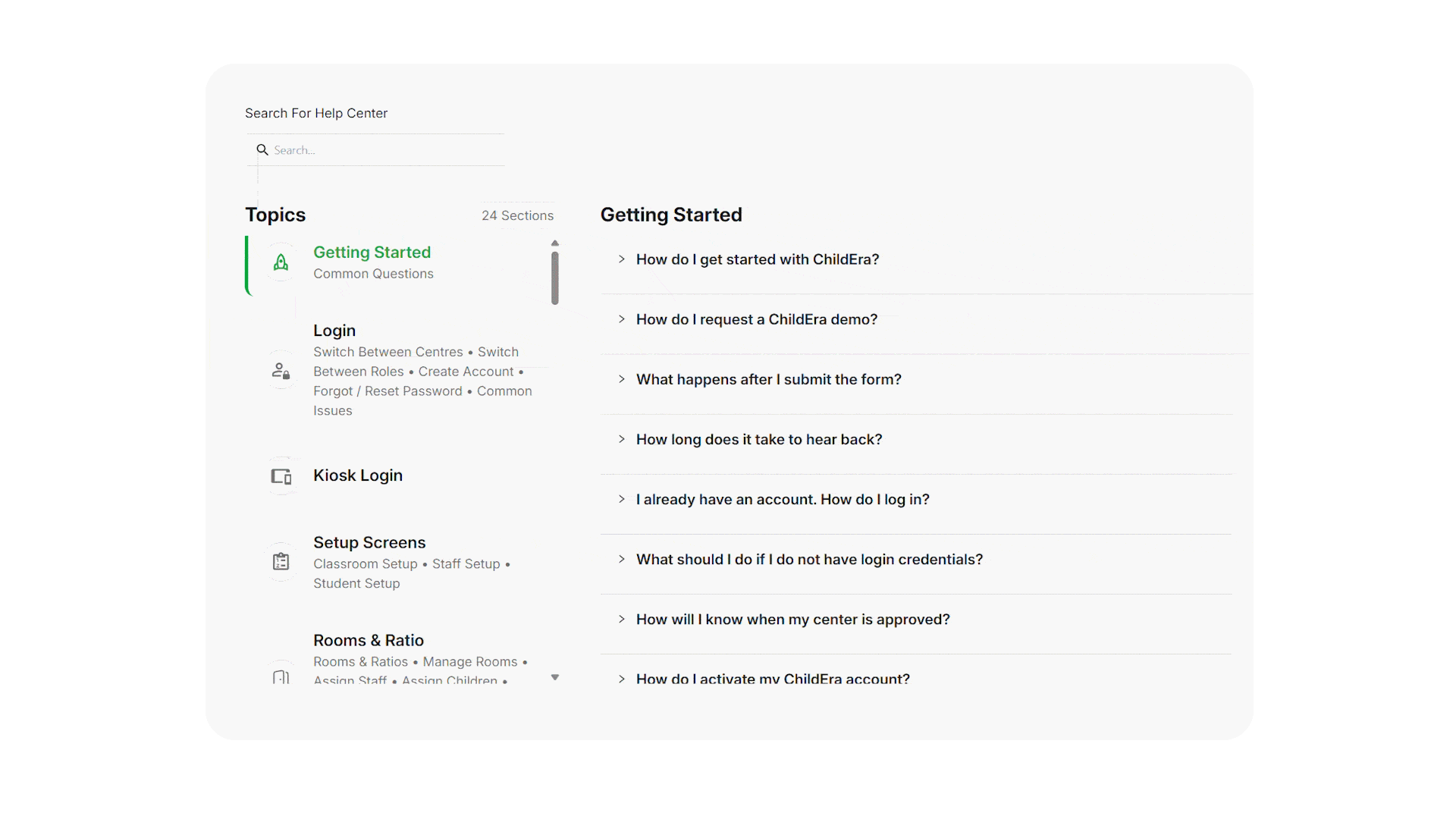Open 'How do I activate my ChildEra account?'
The image size is (1456, 819).
pos(773,679)
